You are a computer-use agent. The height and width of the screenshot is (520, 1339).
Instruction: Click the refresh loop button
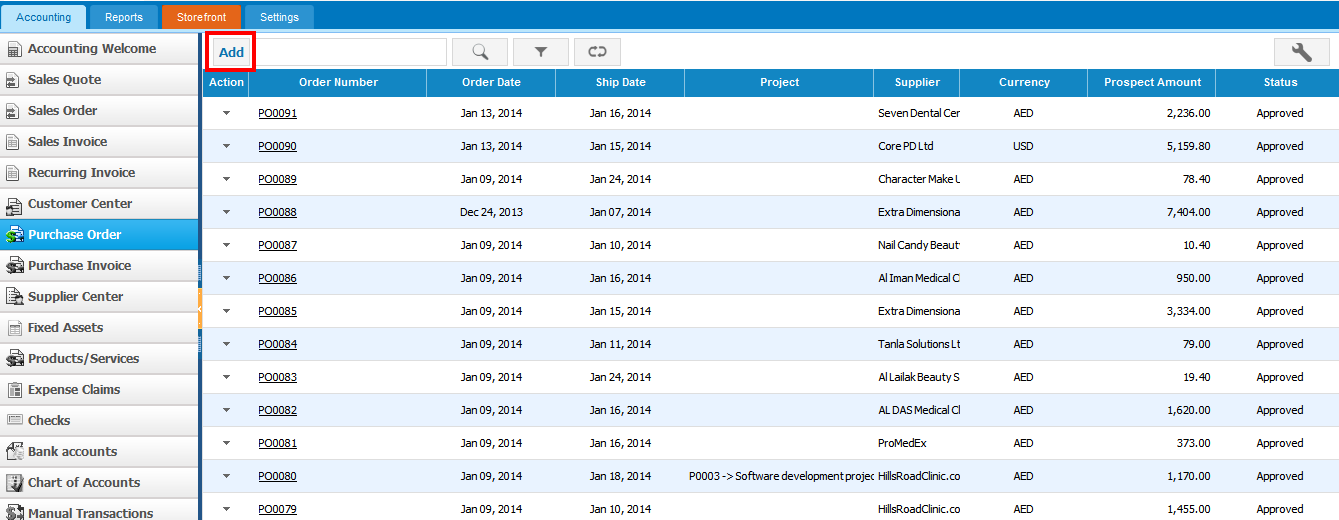pyautogui.click(x=597, y=52)
